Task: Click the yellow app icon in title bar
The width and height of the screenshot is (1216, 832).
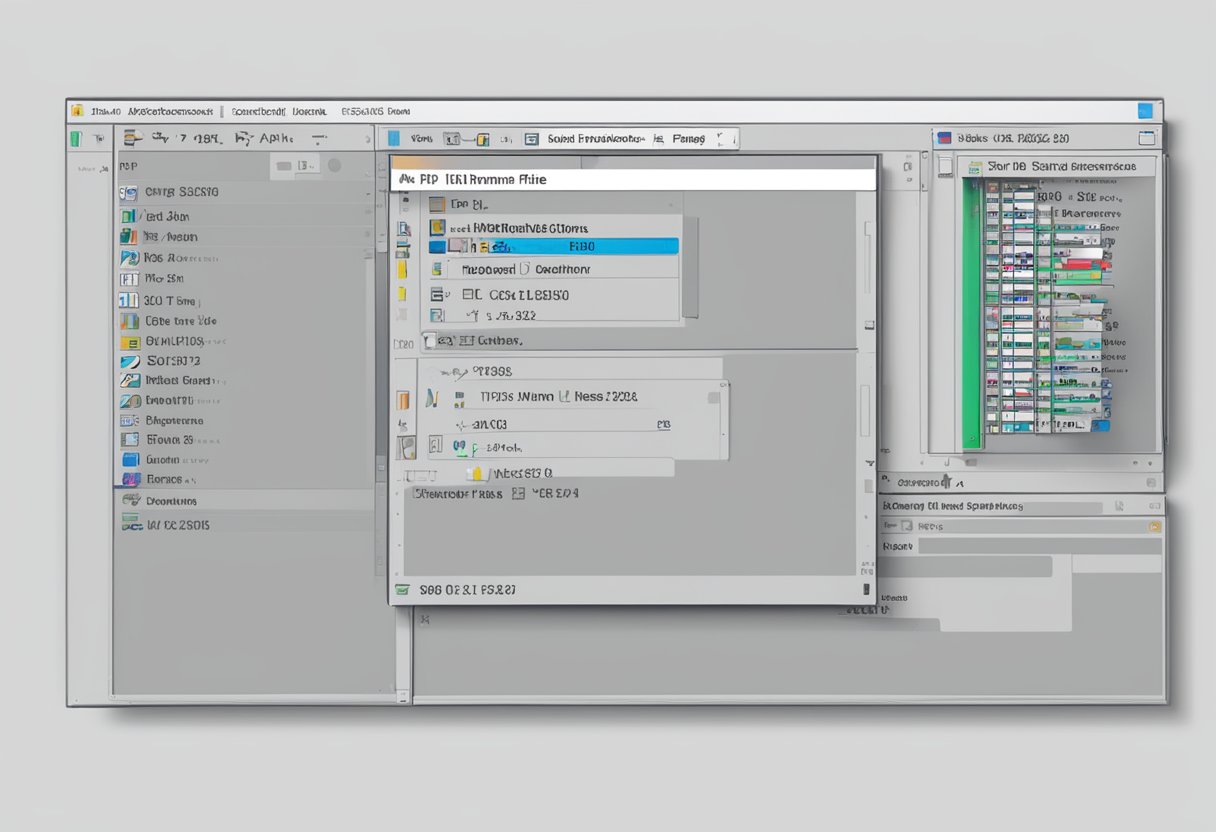Action: tap(75, 112)
